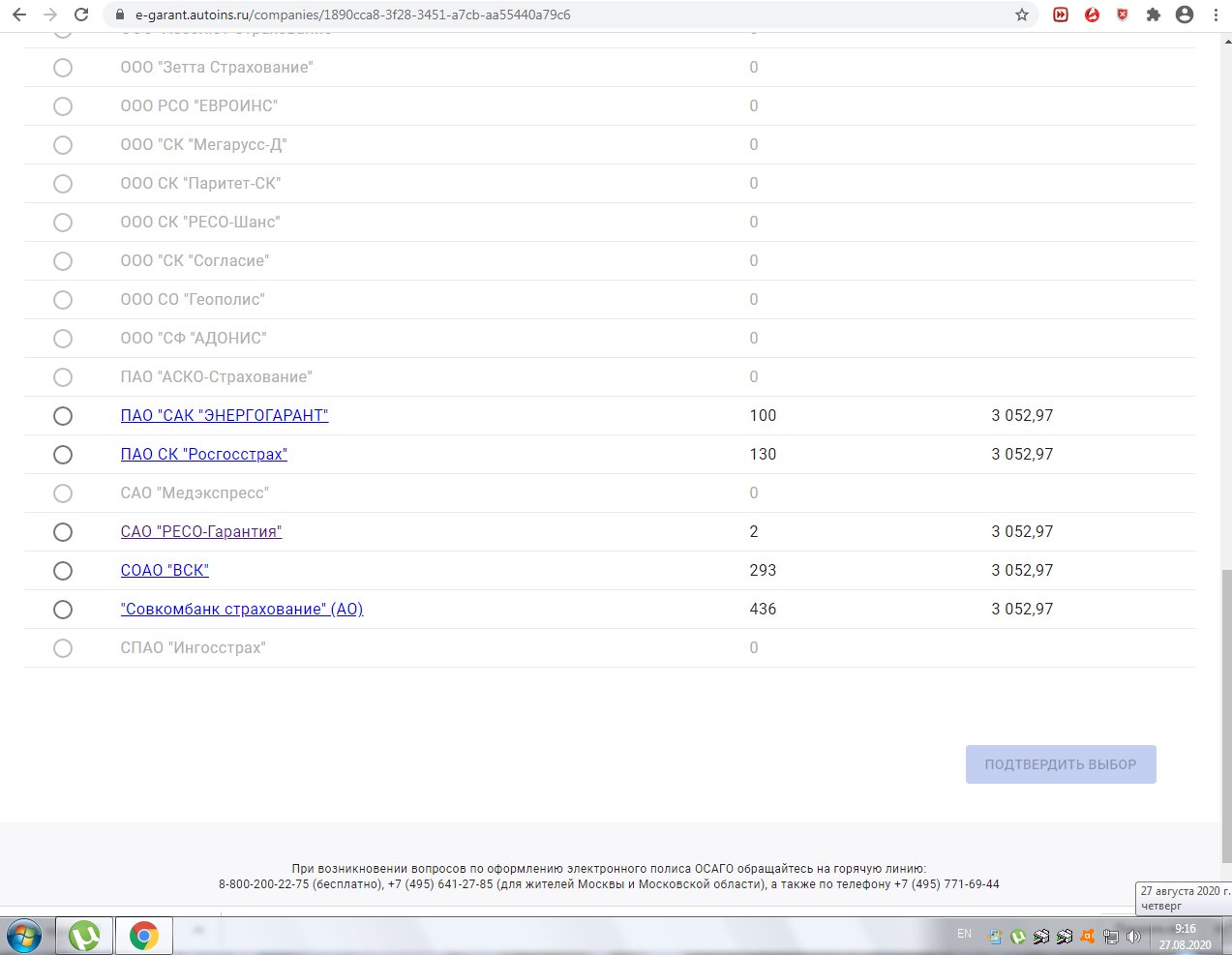The height and width of the screenshot is (955, 1232).
Task: Click the phone number +7 (495) 771-69-44
Action: [947, 884]
